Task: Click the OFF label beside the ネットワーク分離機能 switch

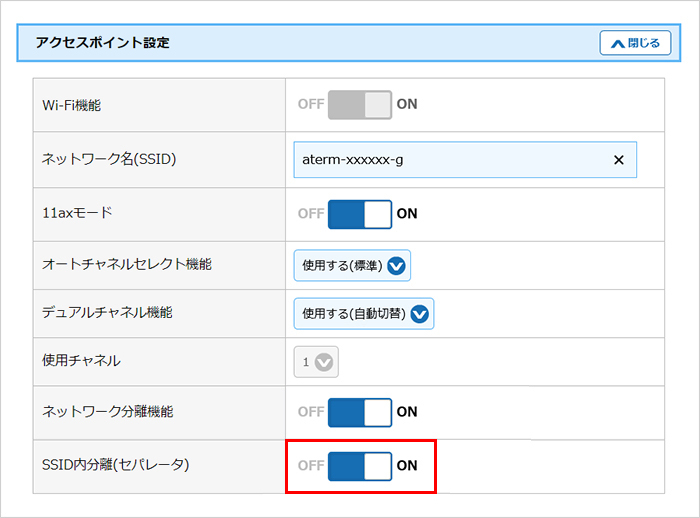Action: (x=311, y=412)
